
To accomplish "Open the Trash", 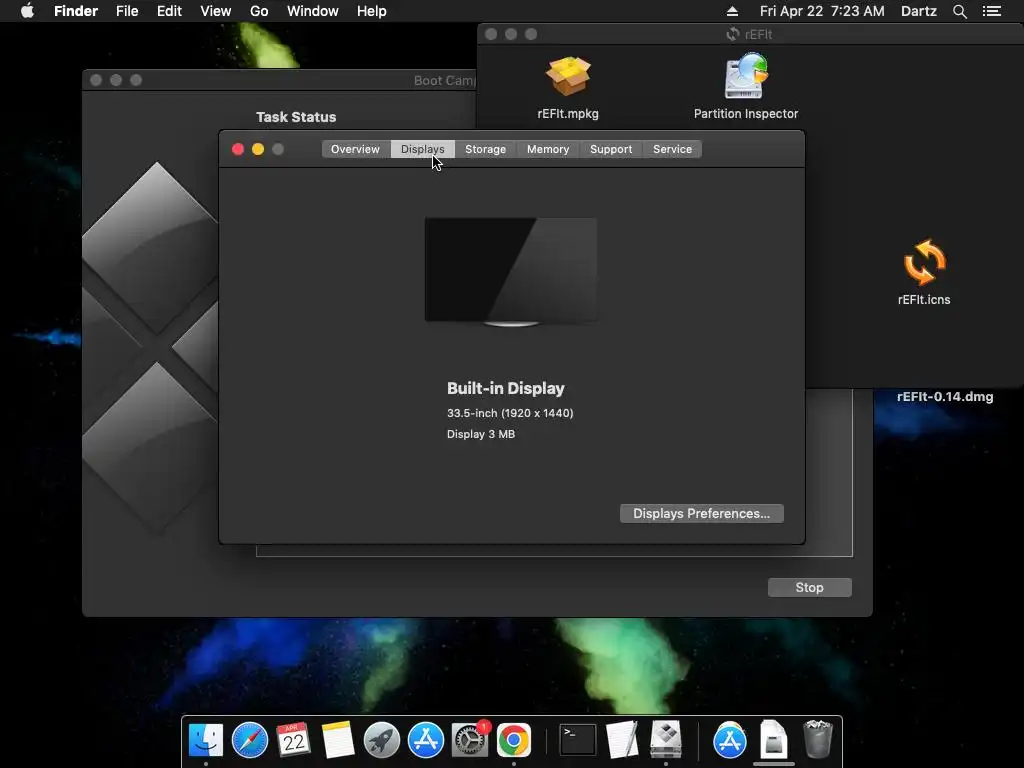I will [x=817, y=741].
